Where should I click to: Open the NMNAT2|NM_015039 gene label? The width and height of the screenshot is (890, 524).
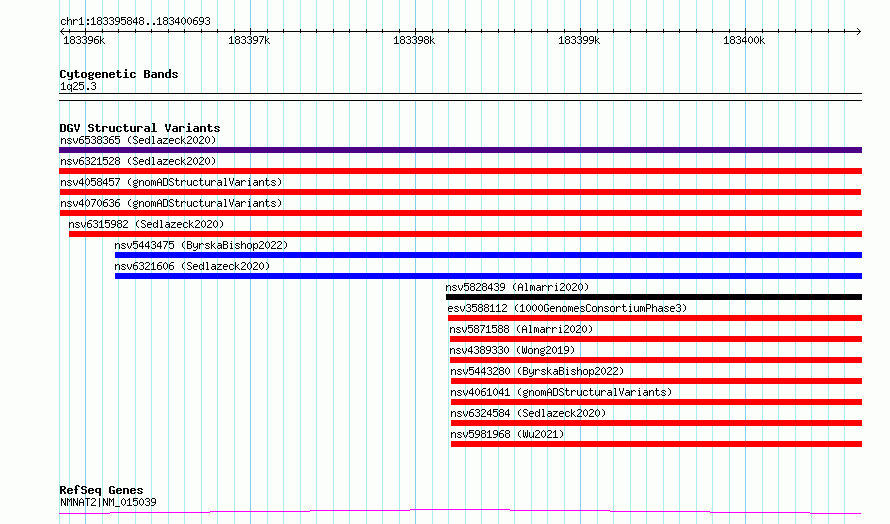click(x=108, y=502)
